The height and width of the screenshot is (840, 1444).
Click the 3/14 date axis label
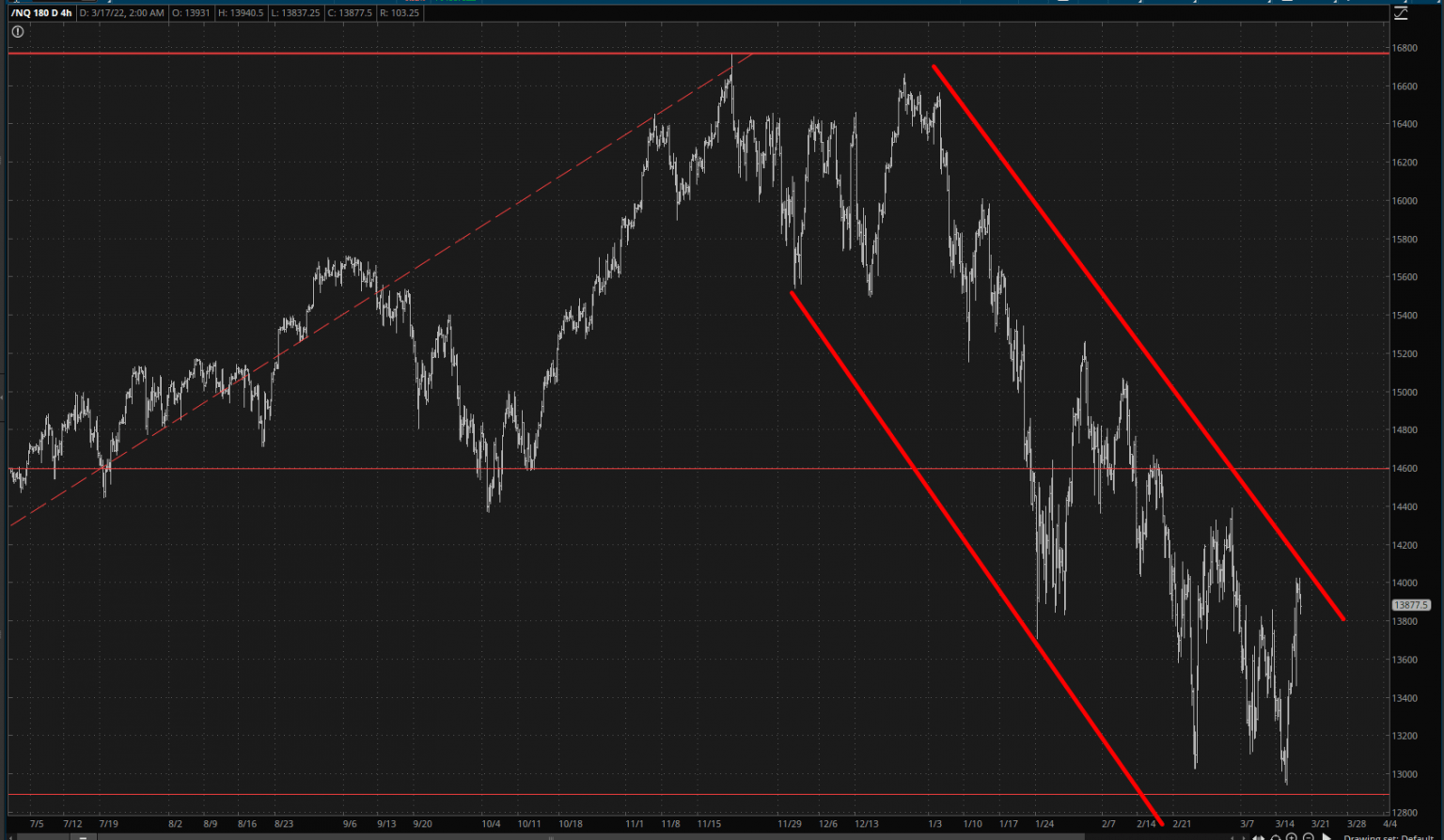coord(1285,824)
